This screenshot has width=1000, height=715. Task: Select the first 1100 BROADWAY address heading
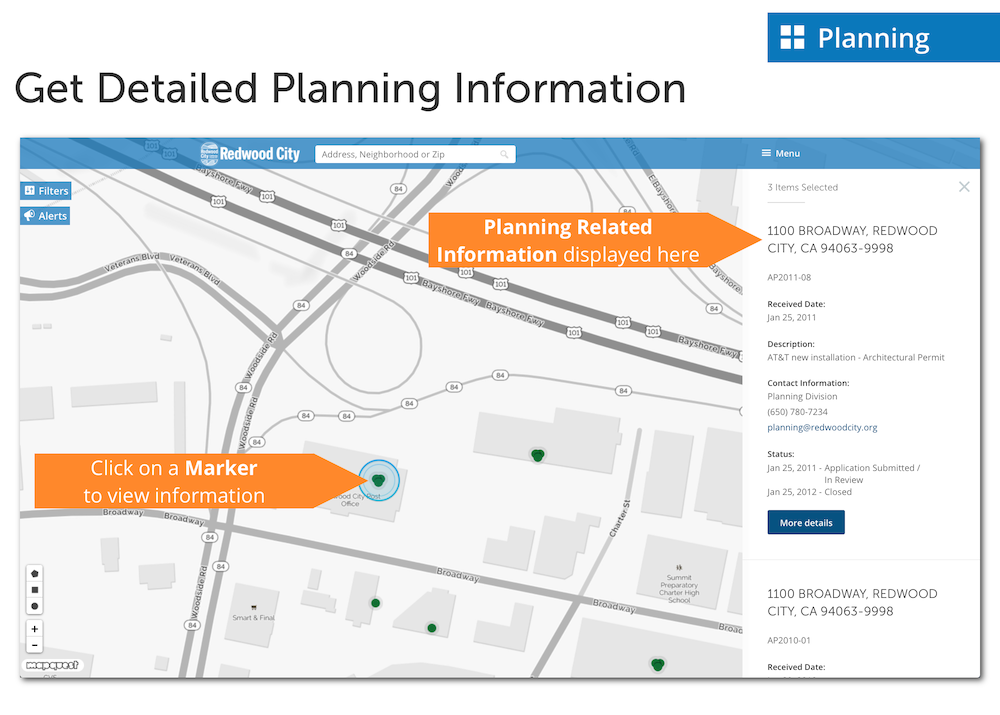[852, 239]
